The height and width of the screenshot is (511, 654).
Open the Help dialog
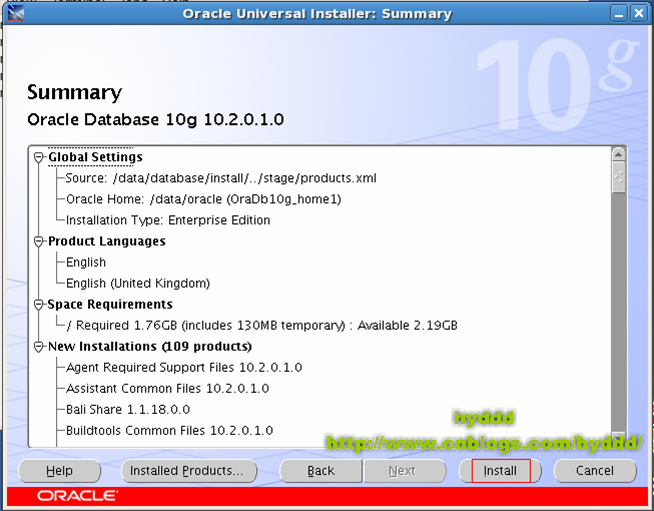click(x=60, y=471)
